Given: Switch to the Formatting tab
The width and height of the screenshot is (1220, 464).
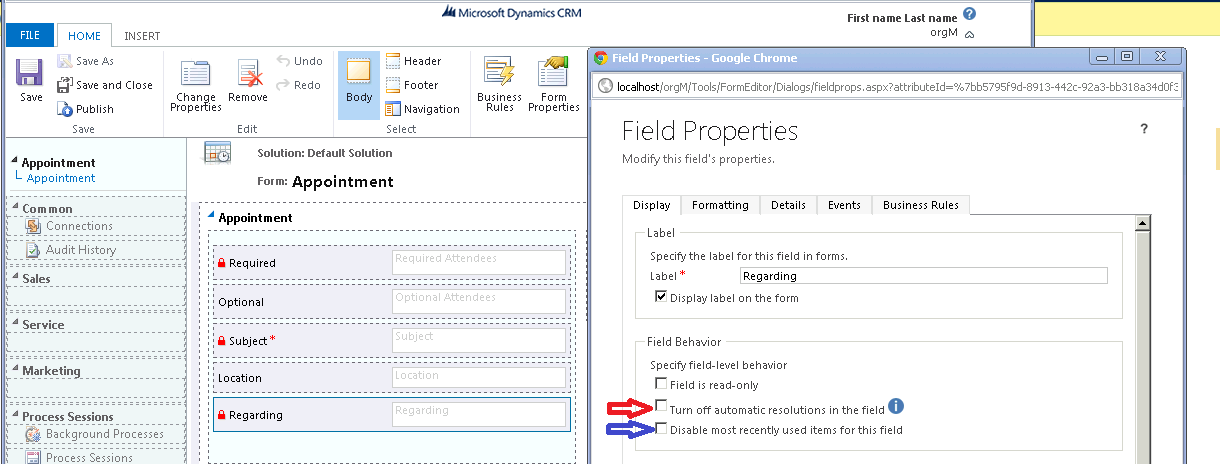Looking at the screenshot, I should (x=719, y=205).
